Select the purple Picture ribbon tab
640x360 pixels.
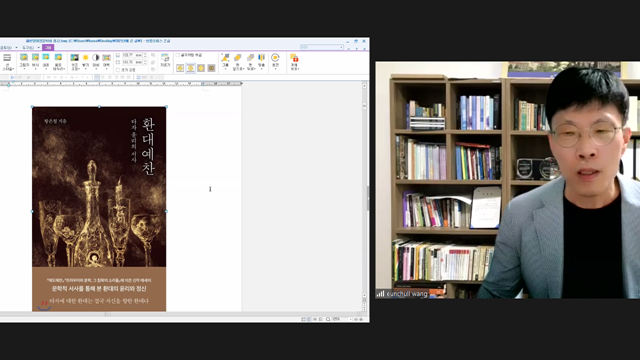pyautogui.click(x=48, y=48)
